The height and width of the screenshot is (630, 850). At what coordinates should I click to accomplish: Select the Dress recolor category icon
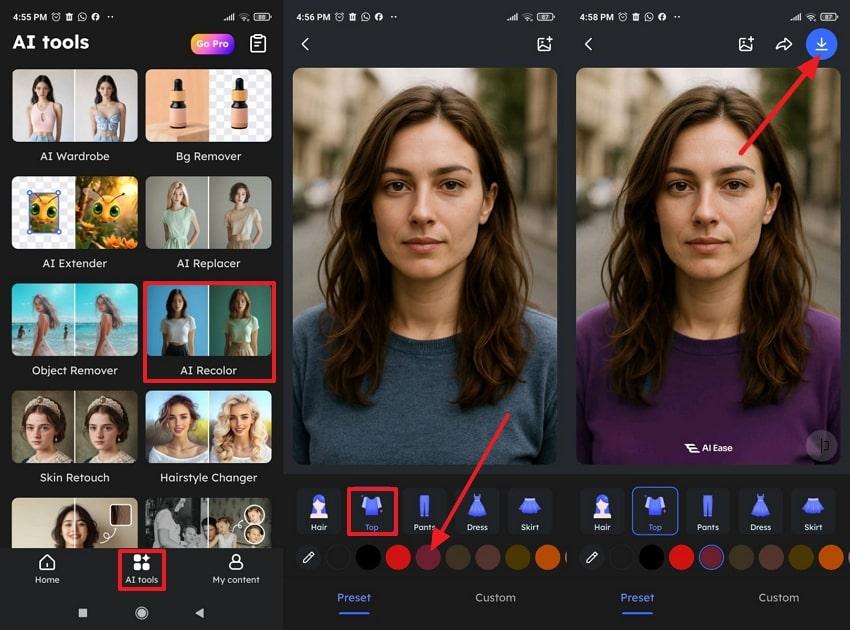click(477, 510)
